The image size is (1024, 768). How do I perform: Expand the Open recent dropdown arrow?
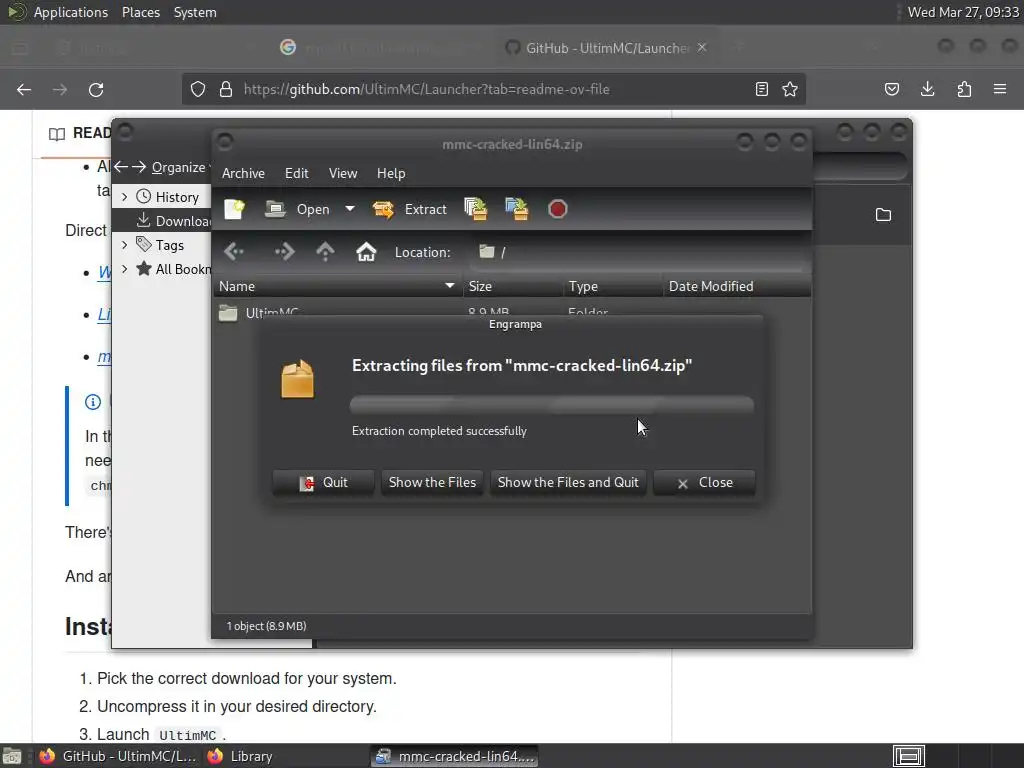tap(350, 209)
